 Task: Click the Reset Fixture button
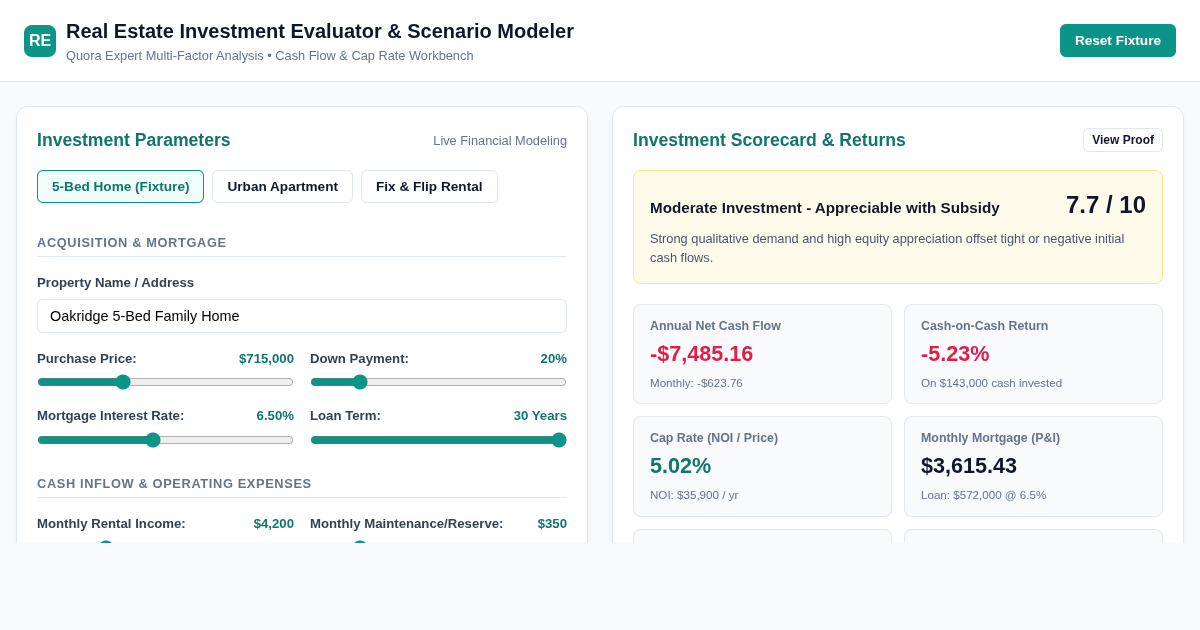point(1118,41)
